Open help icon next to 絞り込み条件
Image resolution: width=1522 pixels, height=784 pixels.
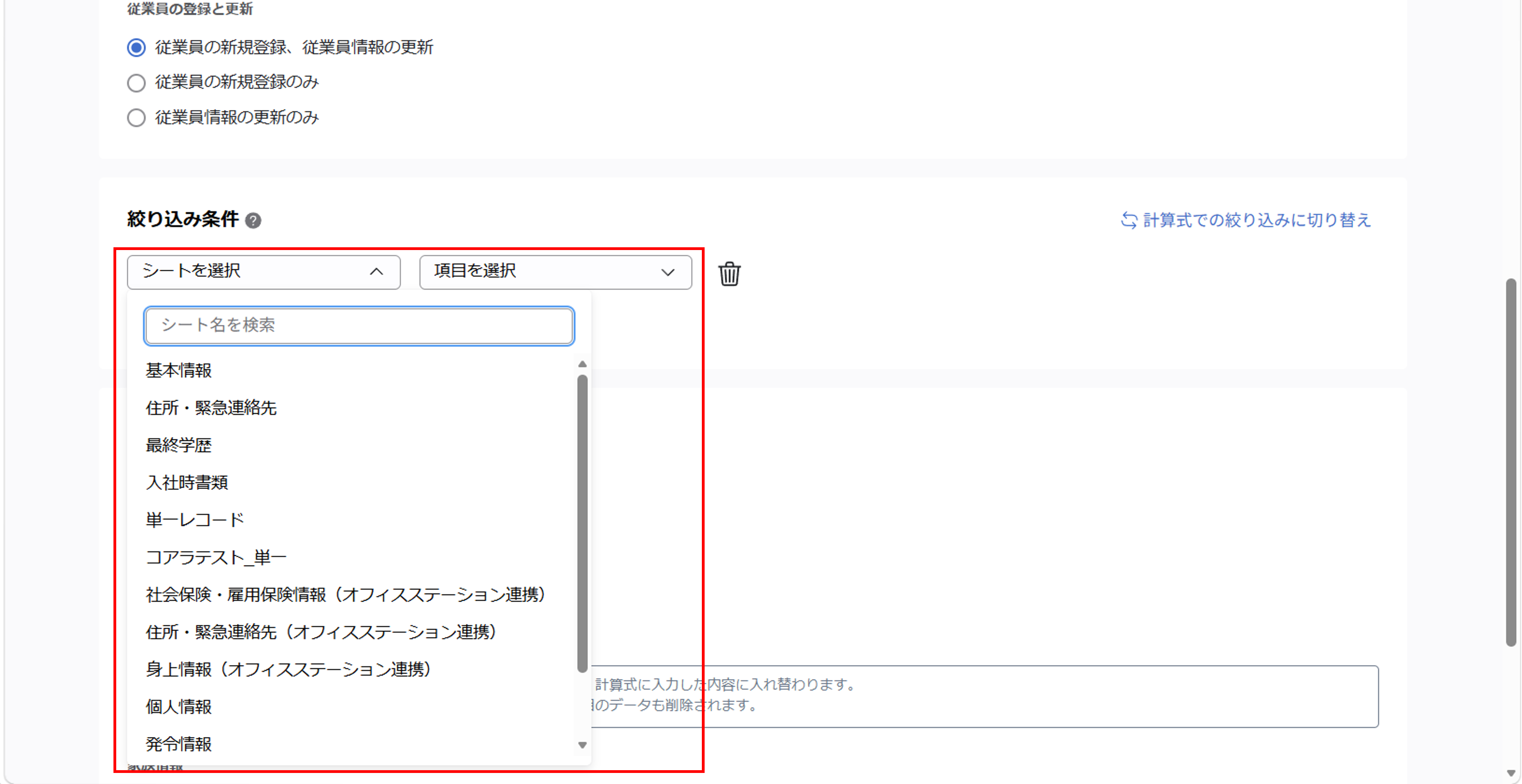(253, 220)
